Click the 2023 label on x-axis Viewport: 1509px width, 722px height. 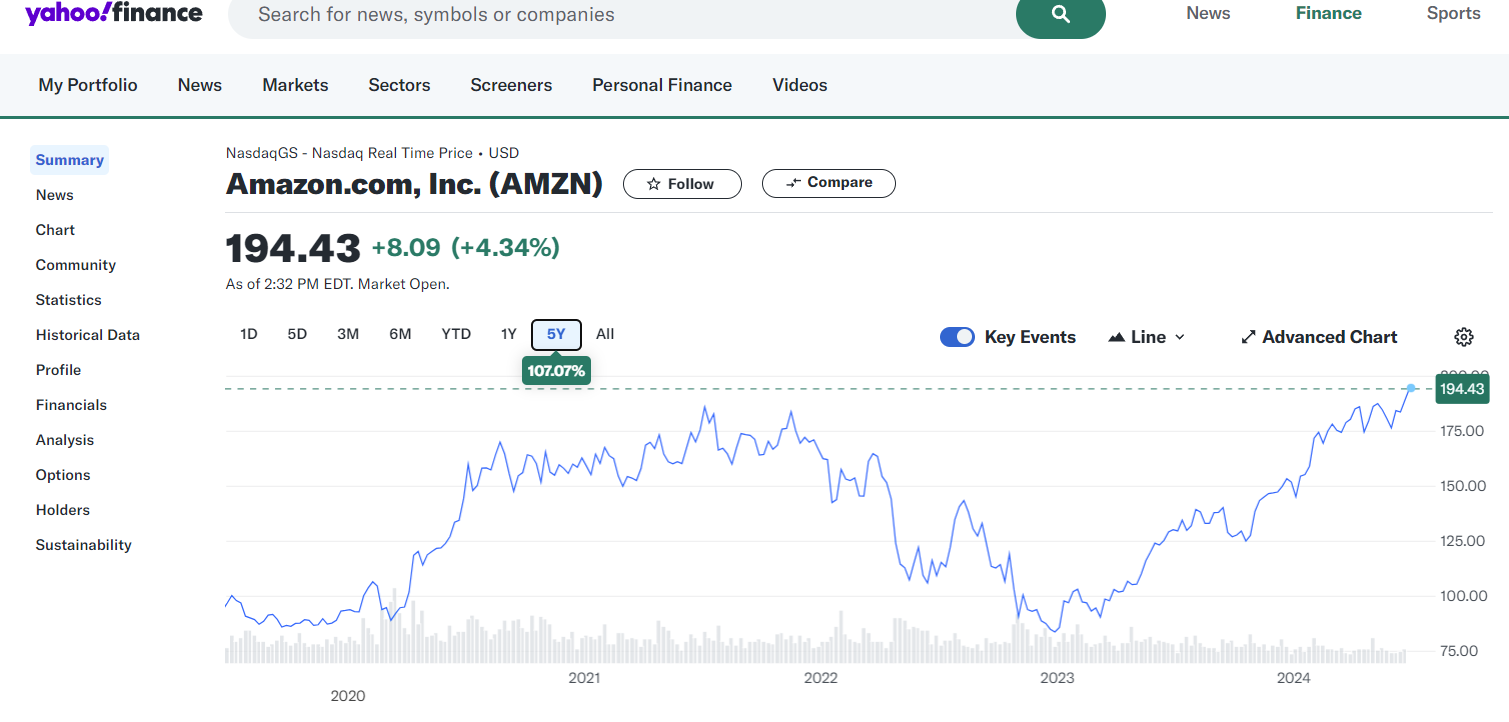[1057, 678]
